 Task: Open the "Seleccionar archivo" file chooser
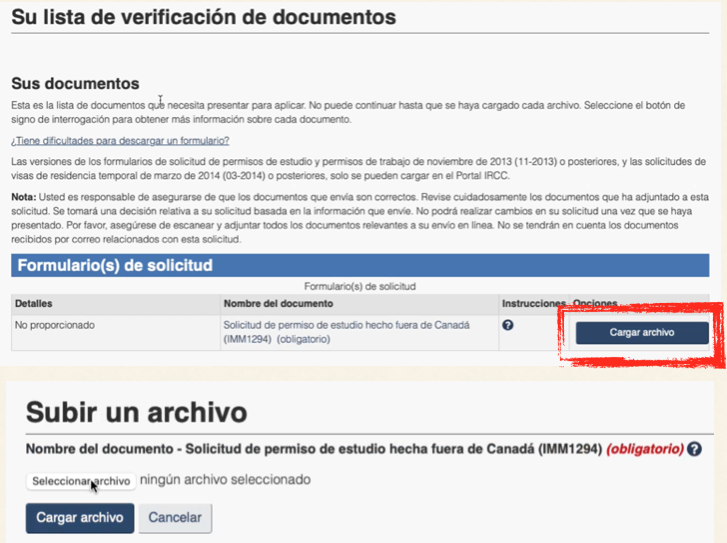80,481
